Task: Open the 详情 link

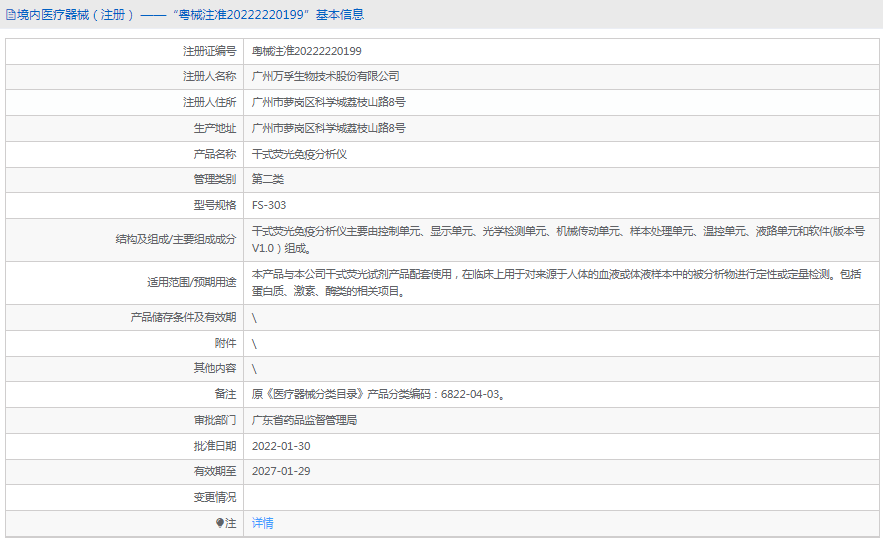Action: pos(262,523)
